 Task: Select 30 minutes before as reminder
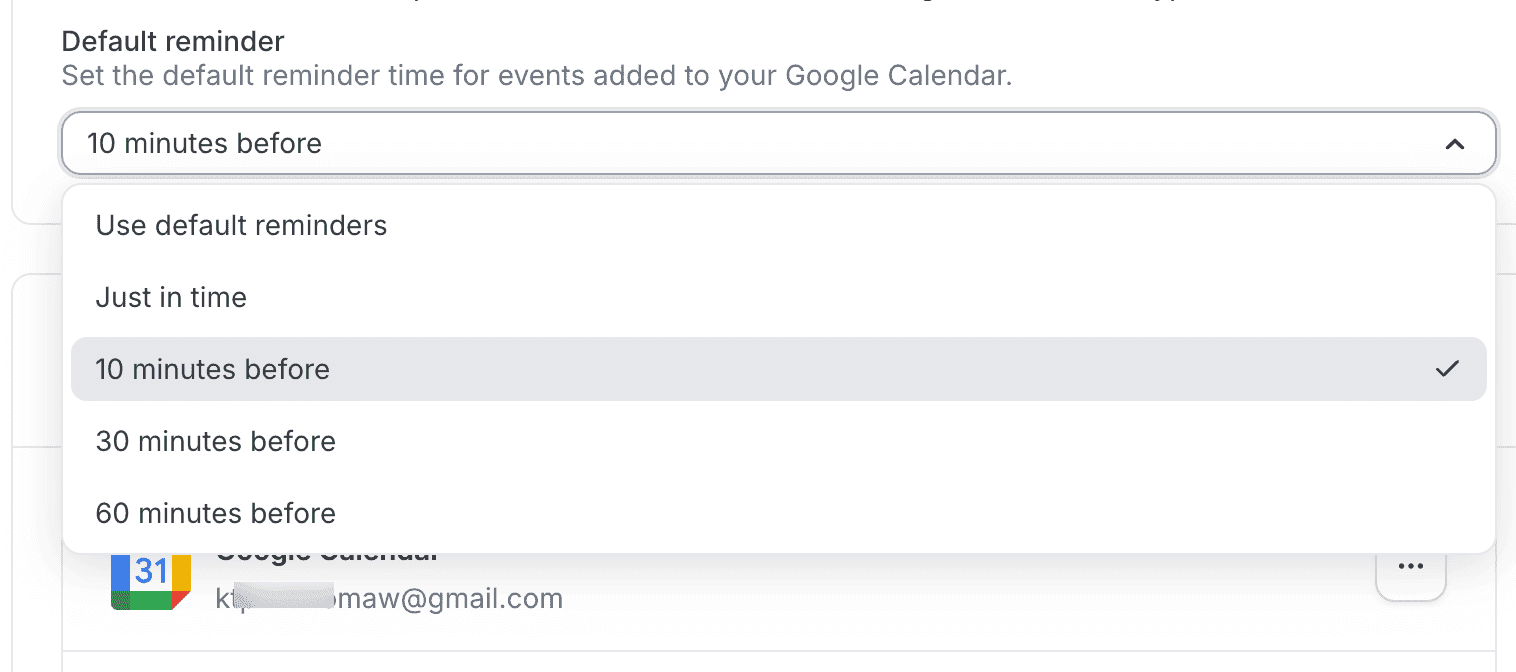coord(216,441)
